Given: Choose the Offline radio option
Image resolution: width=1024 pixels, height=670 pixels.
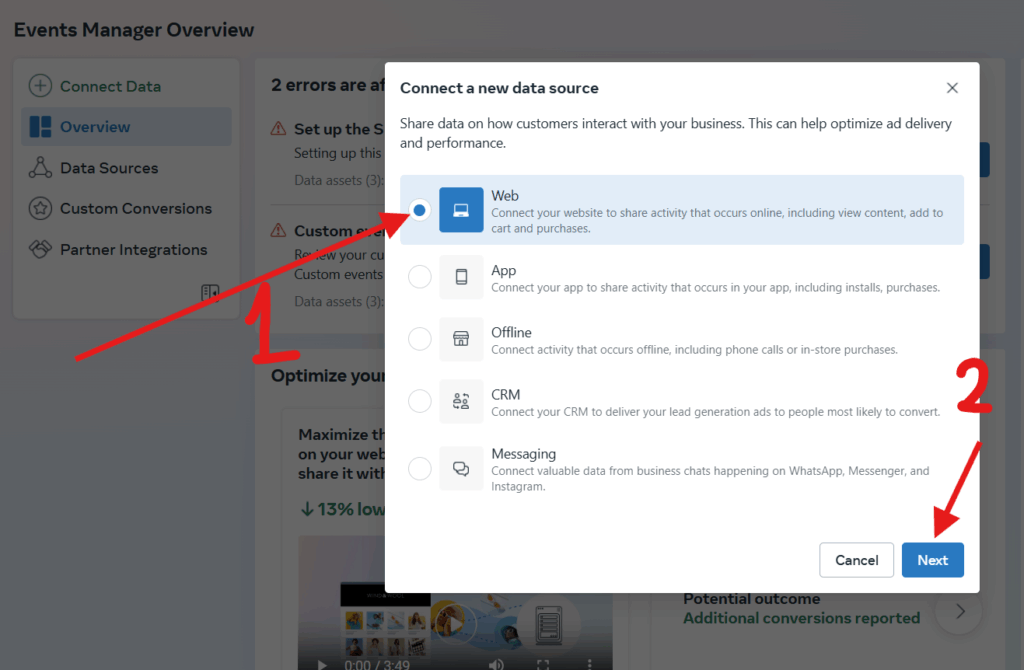Looking at the screenshot, I should pyautogui.click(x=420, y=339).
